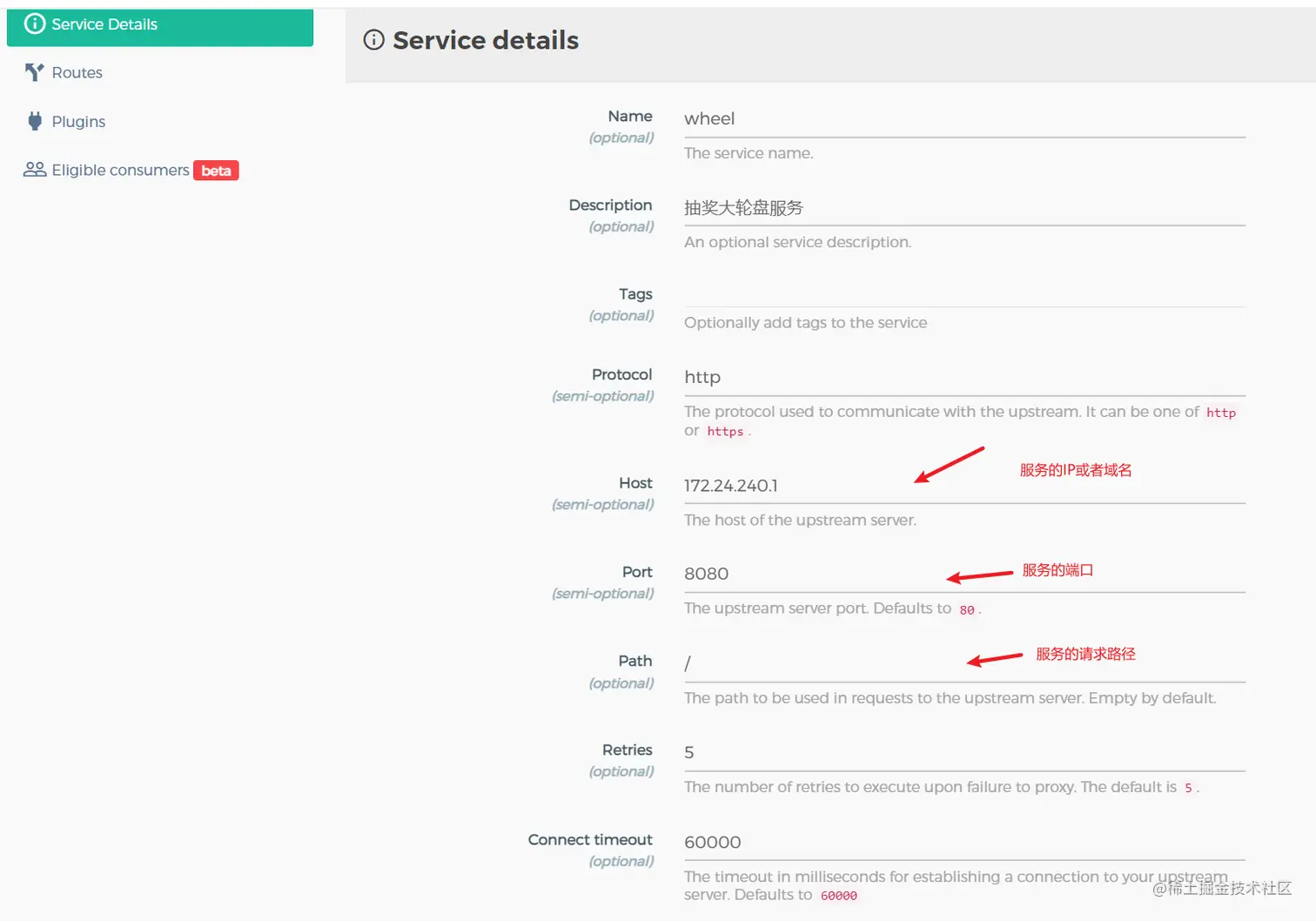Click the Routes fork icon
Screen dimensions: 1316x921
pos(35,72)
